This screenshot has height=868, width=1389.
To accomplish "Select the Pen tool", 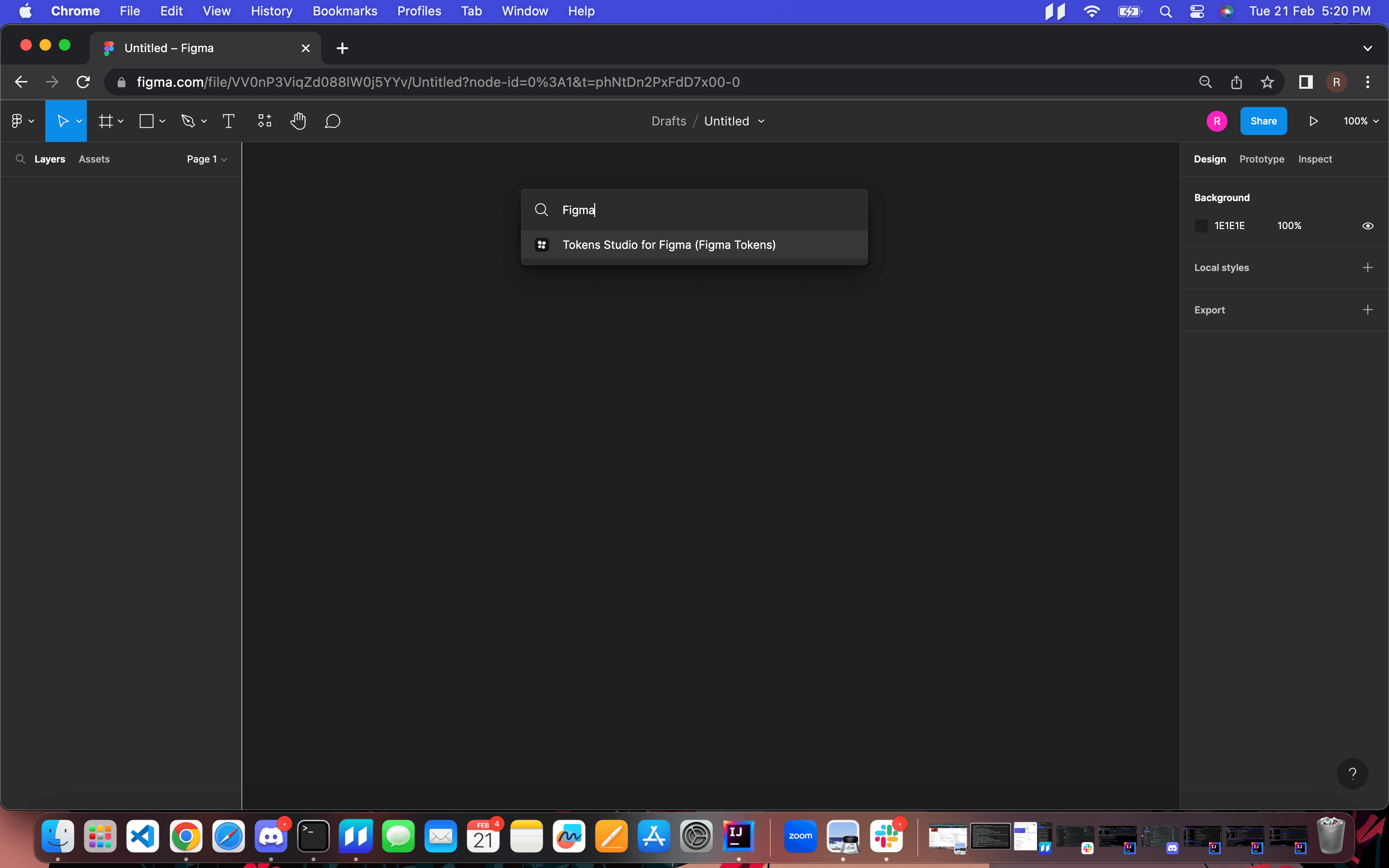I will click(x=188, y=121).
